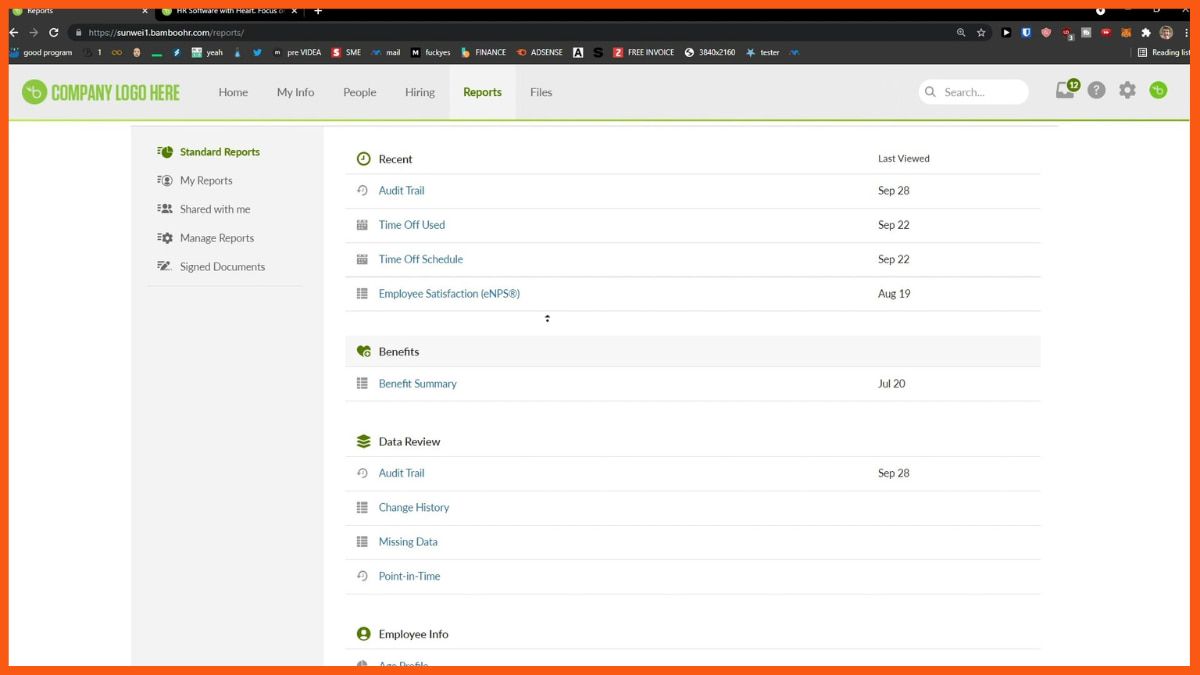Click the history icon beside Recent Audit Trail
Screen dimensions: 1200x675
tap(363, 191)
